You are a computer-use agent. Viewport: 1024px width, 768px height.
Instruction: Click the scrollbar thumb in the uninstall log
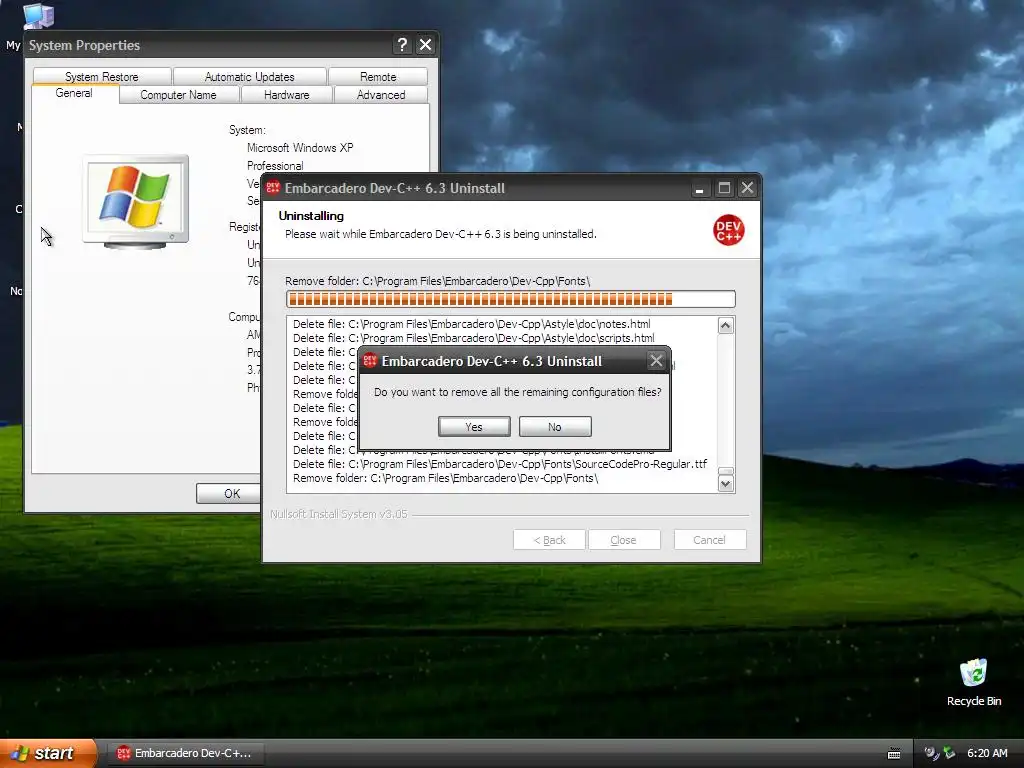point(726,471)
